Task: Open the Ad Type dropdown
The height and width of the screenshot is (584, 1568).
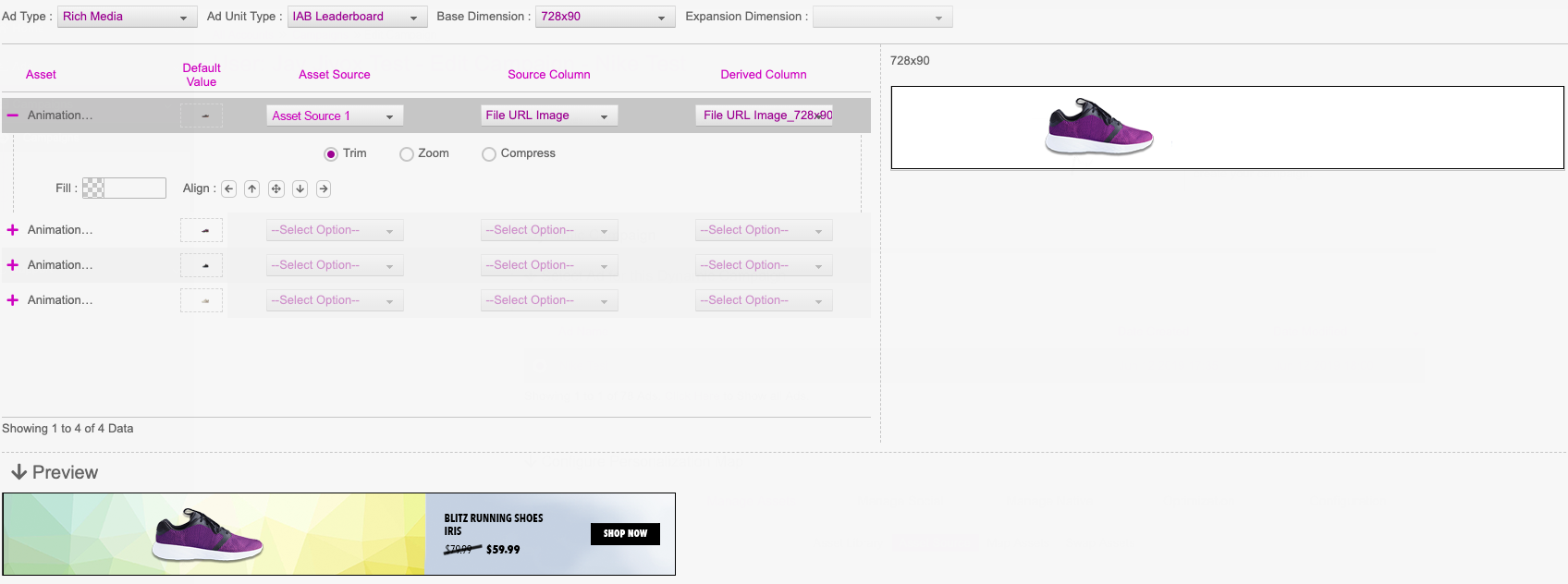Action: (x=127, y=17)
